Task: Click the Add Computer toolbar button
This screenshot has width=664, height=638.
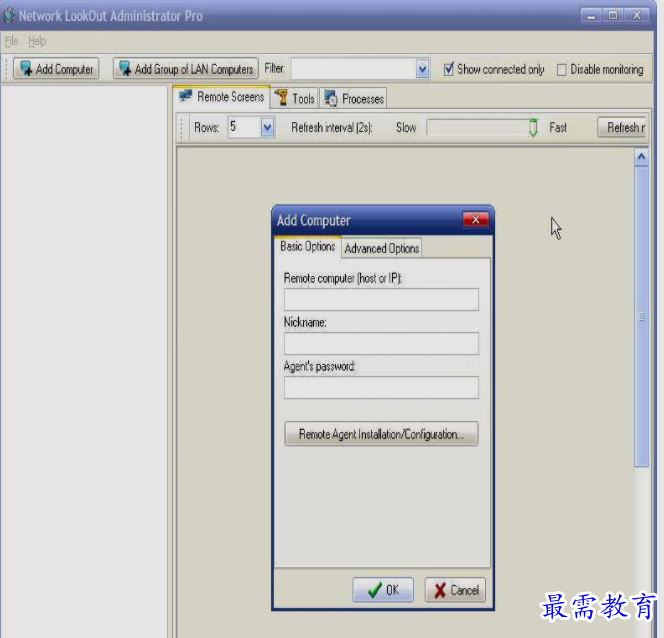Action: click(56, 69)
